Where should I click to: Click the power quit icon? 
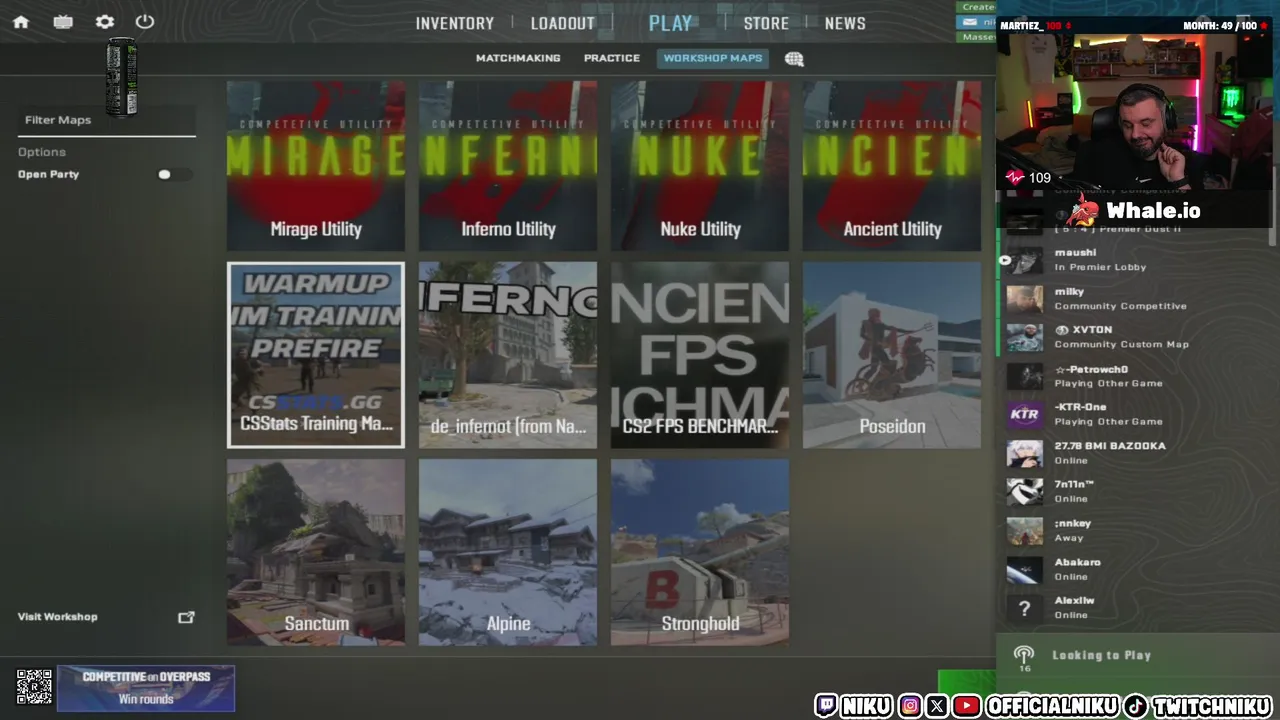pos(145,22)
